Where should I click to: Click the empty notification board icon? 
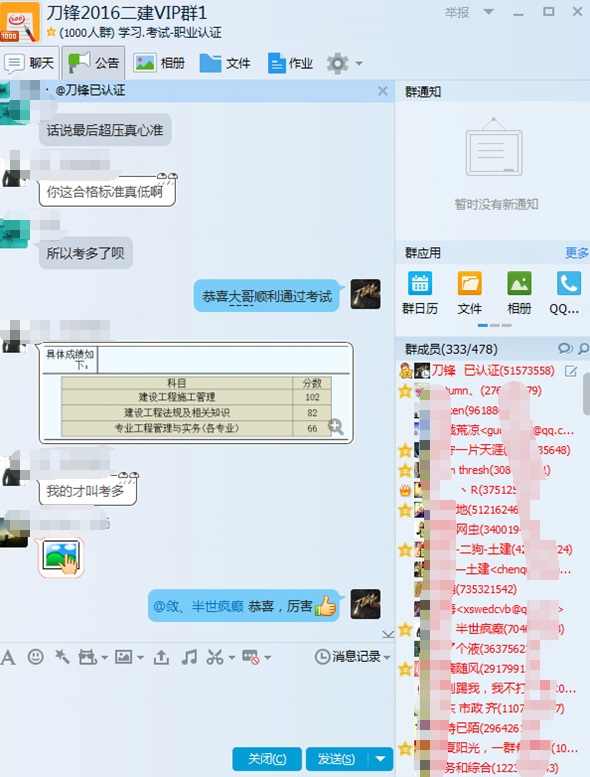(x=494, y=147)
